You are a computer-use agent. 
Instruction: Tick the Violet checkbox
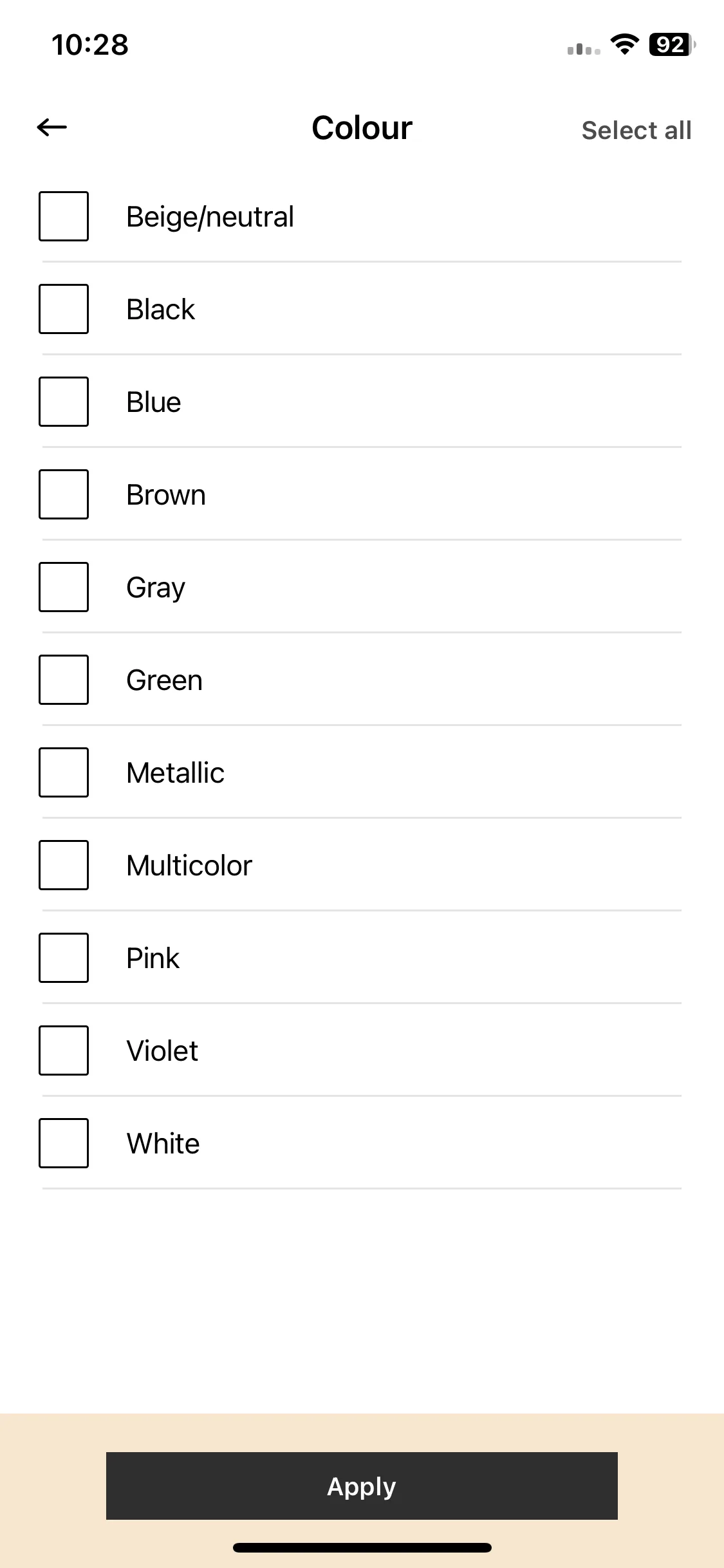coord(64,1050)
